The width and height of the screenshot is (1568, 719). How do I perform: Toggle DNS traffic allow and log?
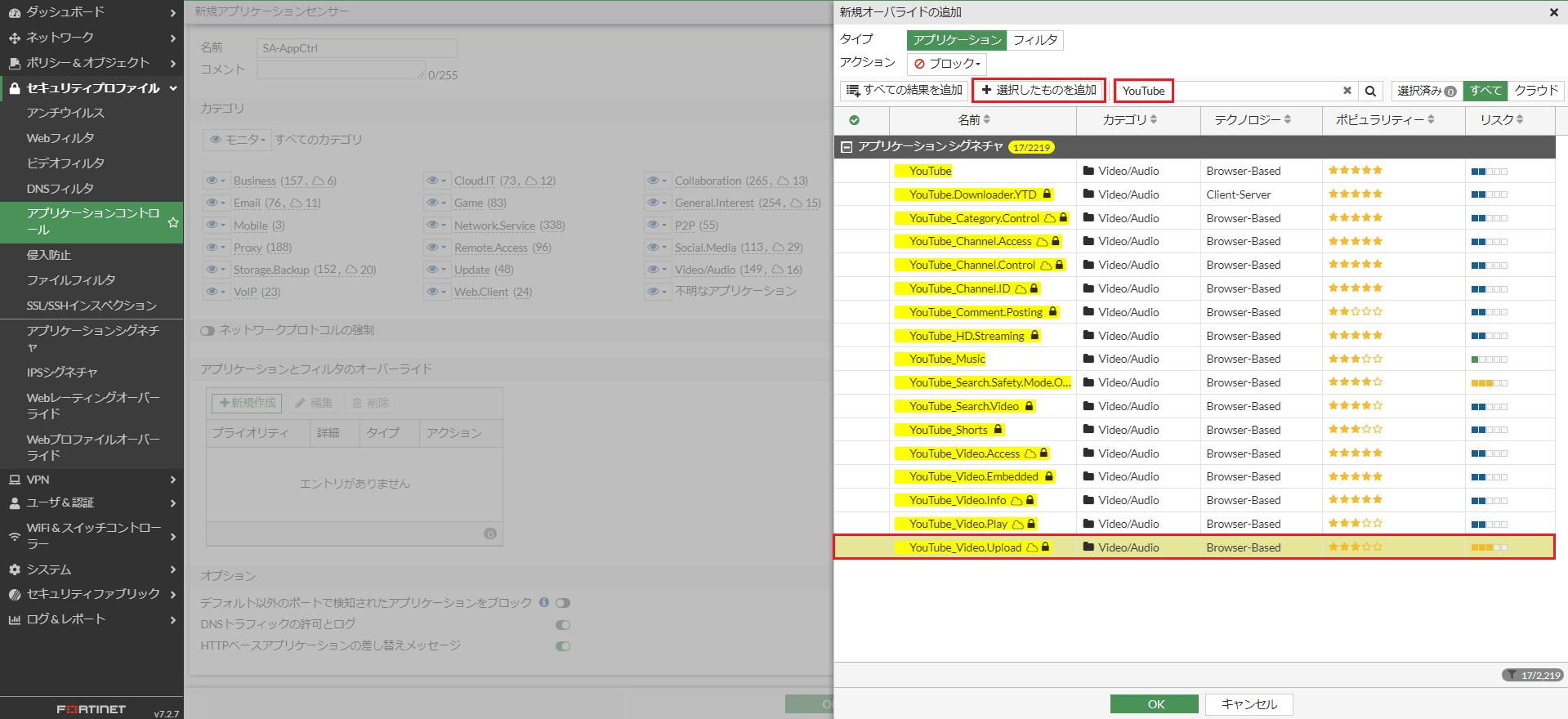(562, 625)
